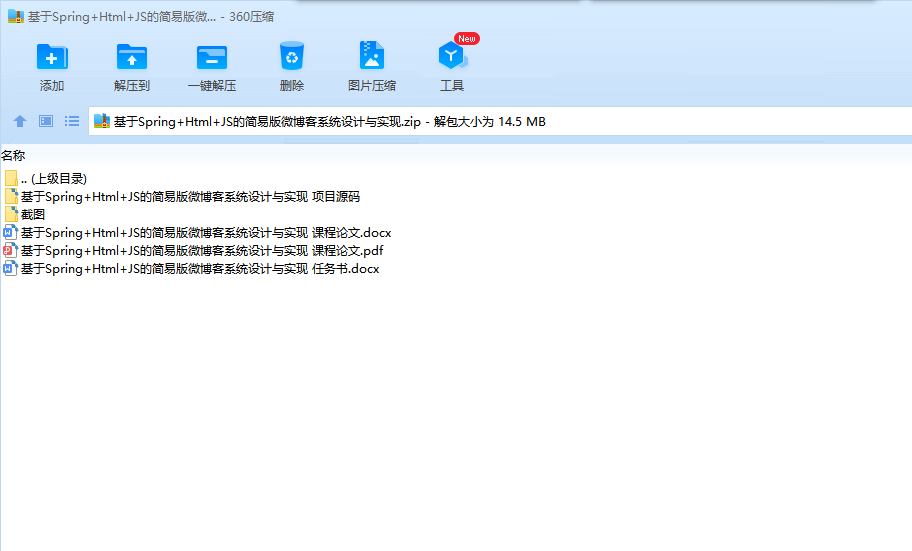Click the Word icon of 课程论文.docx
The width and height of the screenshot is (912, 551).
click(10, 233)
